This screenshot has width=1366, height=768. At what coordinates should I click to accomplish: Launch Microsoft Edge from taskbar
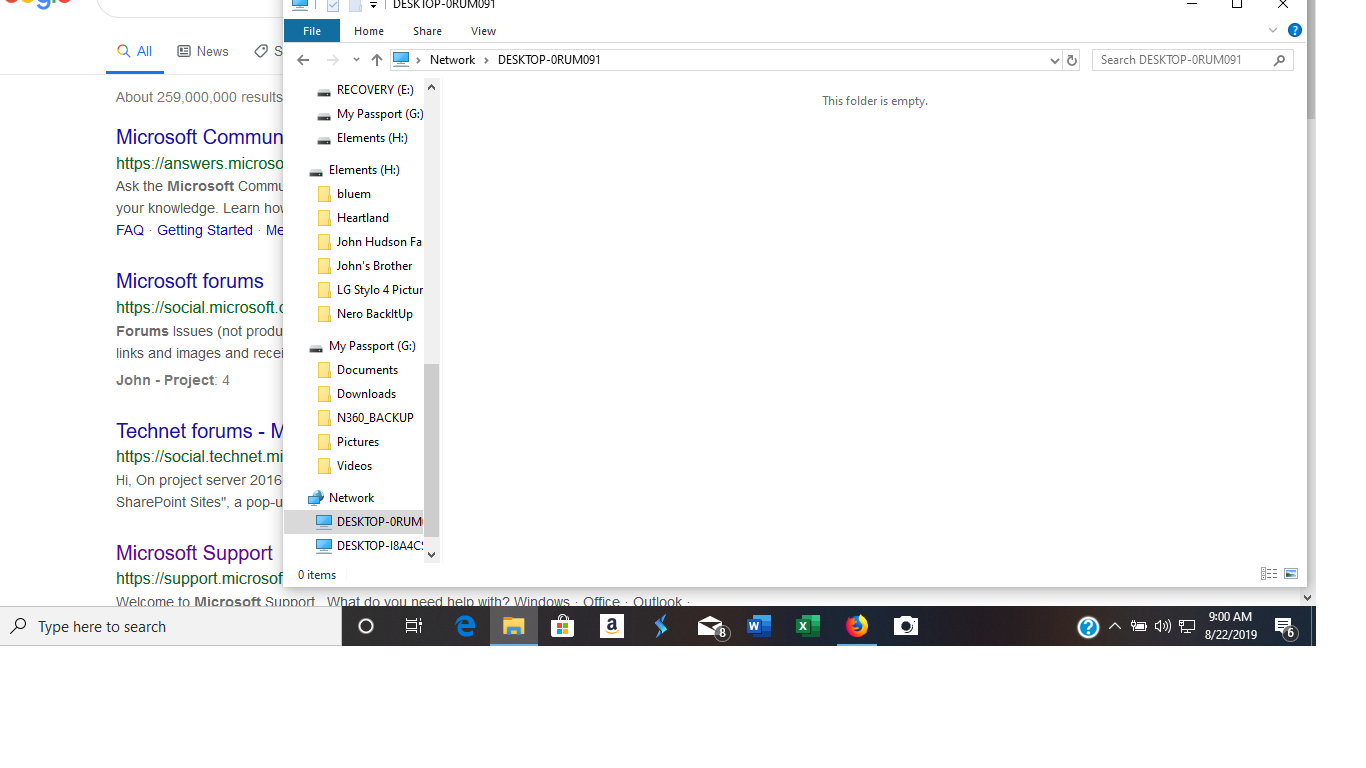[x=465, y=626]
